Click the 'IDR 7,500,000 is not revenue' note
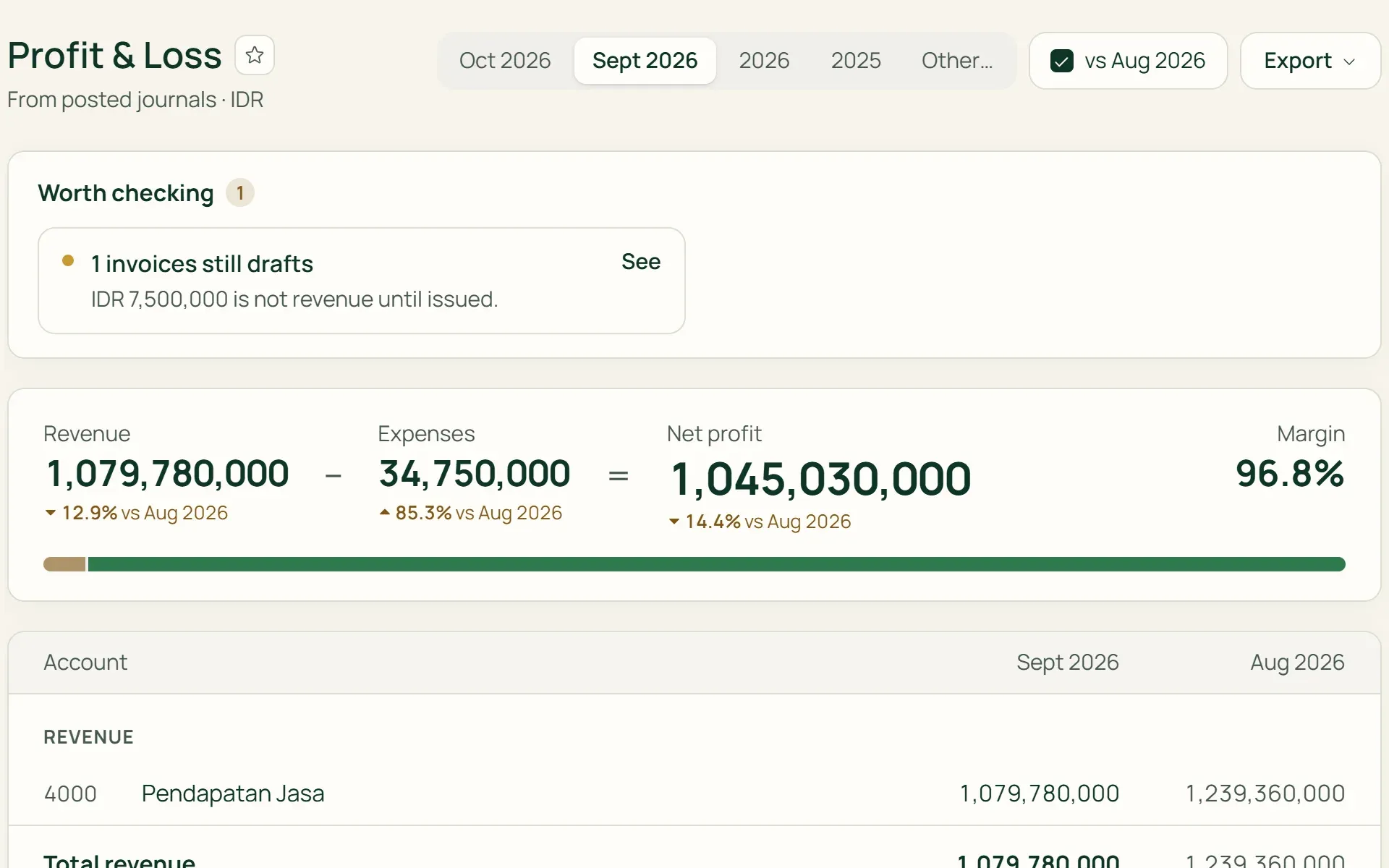The width and height of the screenshot is (1389, 868). click(x=294, y=299)
